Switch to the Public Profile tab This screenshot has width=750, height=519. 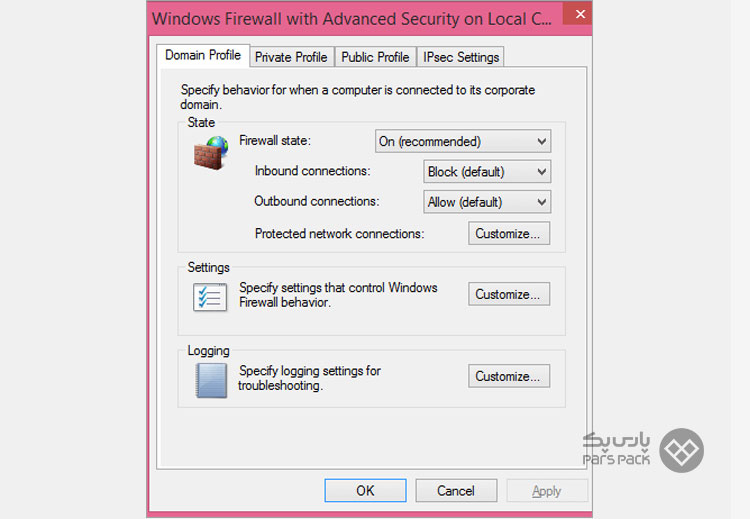pos(375,57)
